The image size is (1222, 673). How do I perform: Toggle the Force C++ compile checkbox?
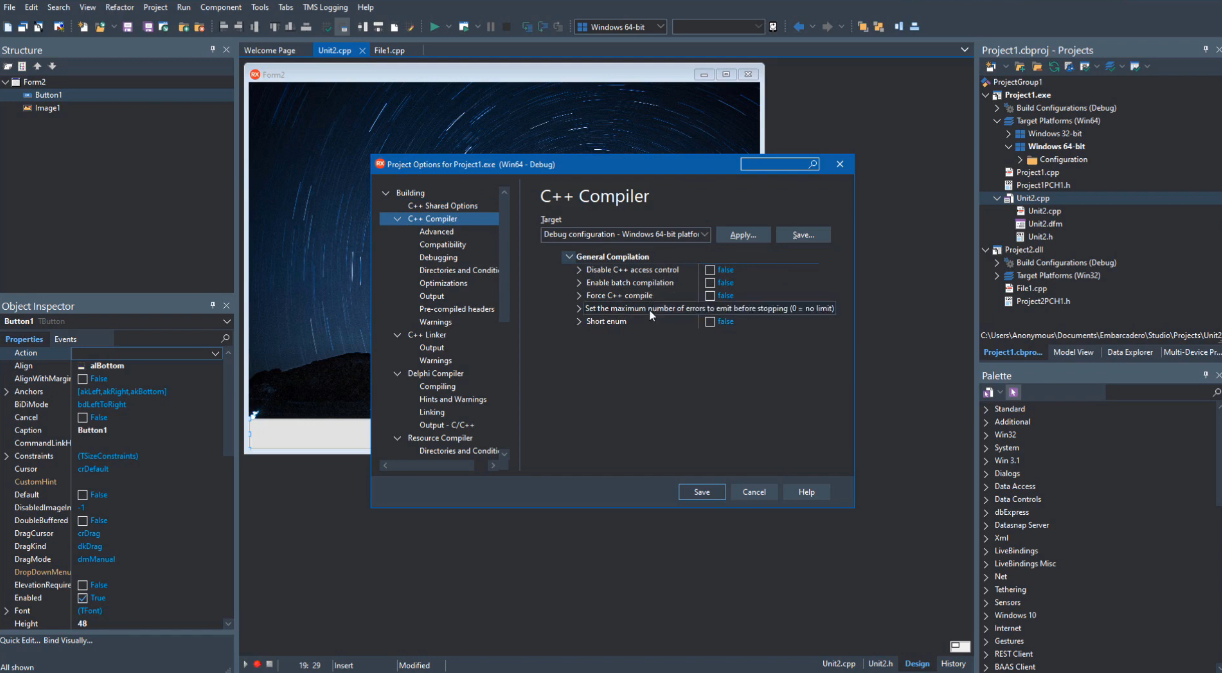(x=710, y=296)
